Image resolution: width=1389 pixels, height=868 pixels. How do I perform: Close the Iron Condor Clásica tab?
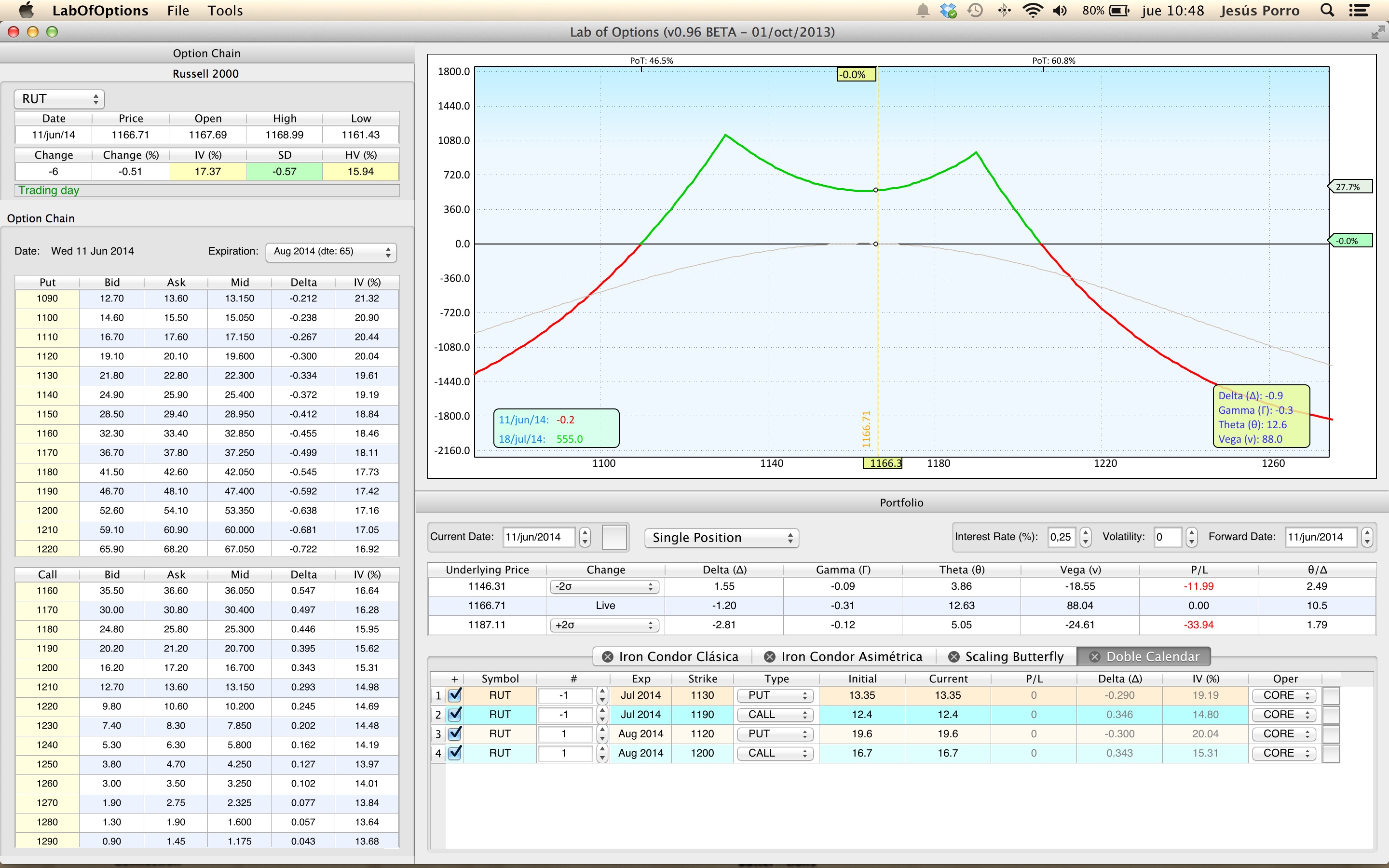point(607,657)
